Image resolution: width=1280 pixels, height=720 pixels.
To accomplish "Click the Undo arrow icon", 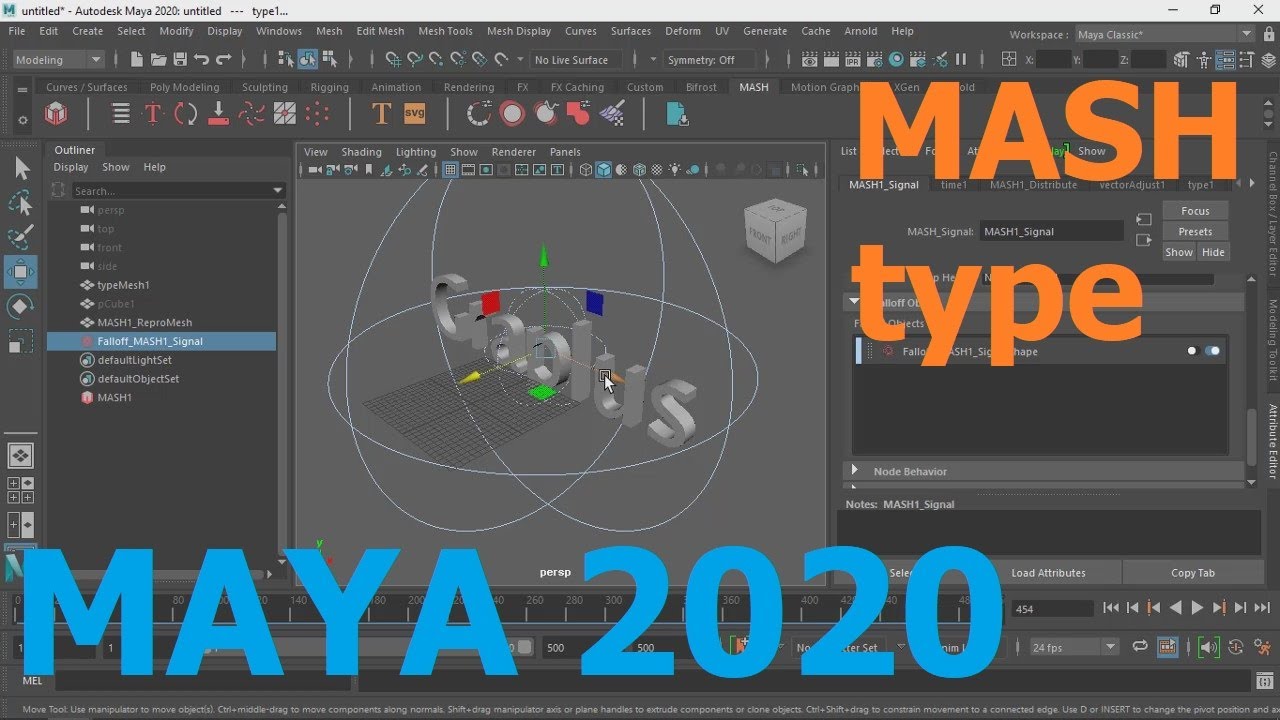I will click(x=202, y=60).
